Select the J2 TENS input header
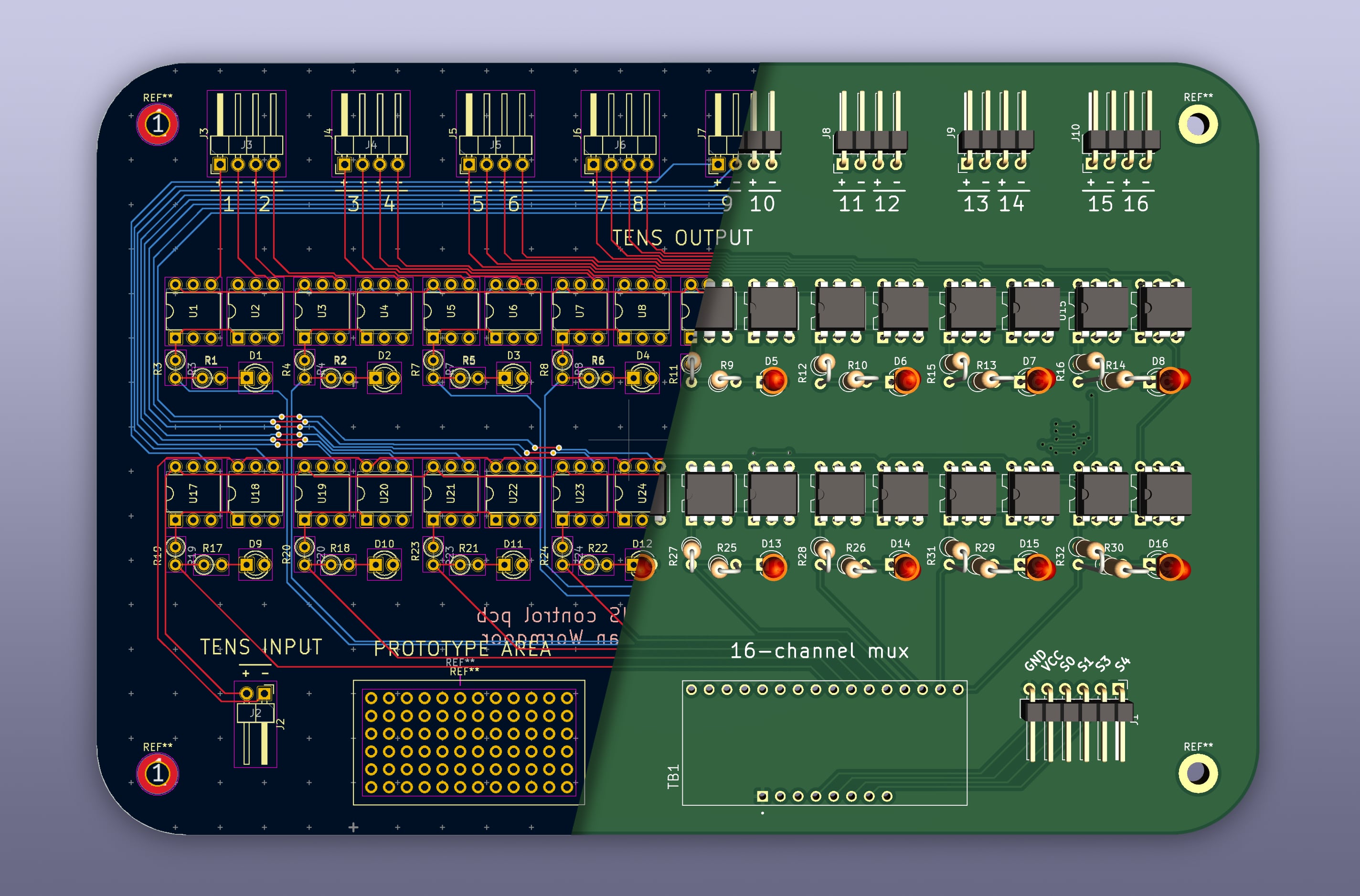 click(255, 724)
